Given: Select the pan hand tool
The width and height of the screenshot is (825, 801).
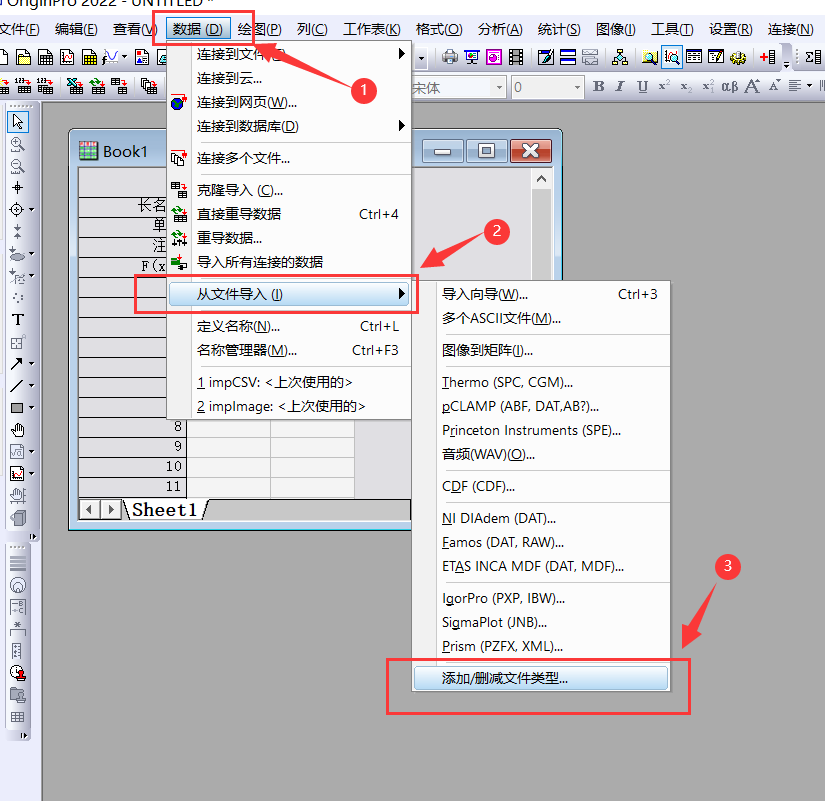Looking at the screenshot, I should [x=17, y=430].
